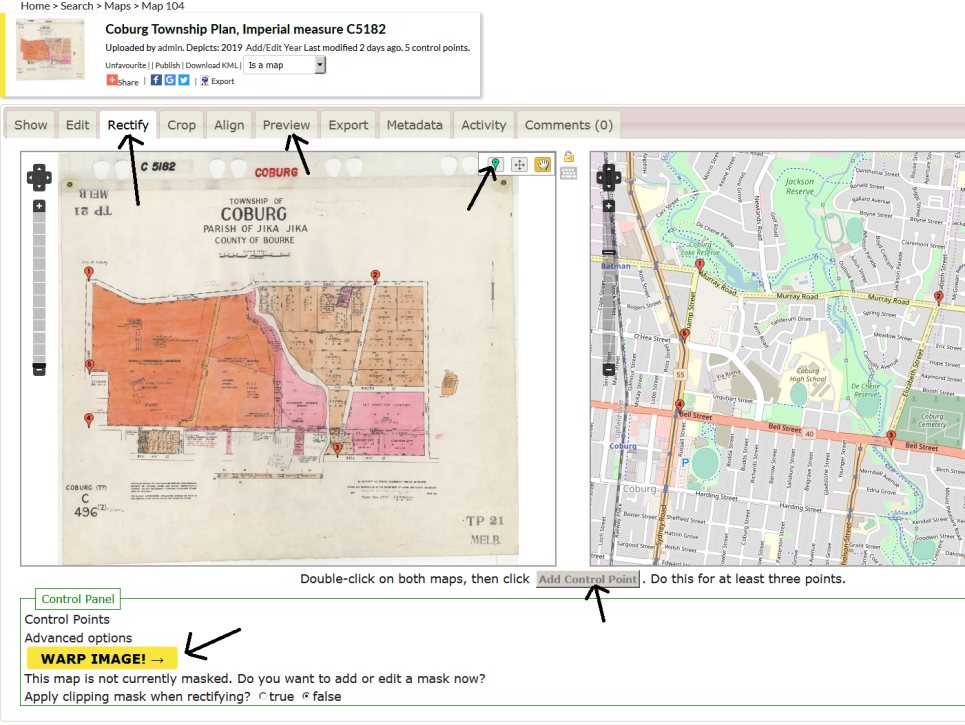The width and height of the screenshot is (965, 725).
Task: Activate the hand pan tool
Action: pos(543,164)
